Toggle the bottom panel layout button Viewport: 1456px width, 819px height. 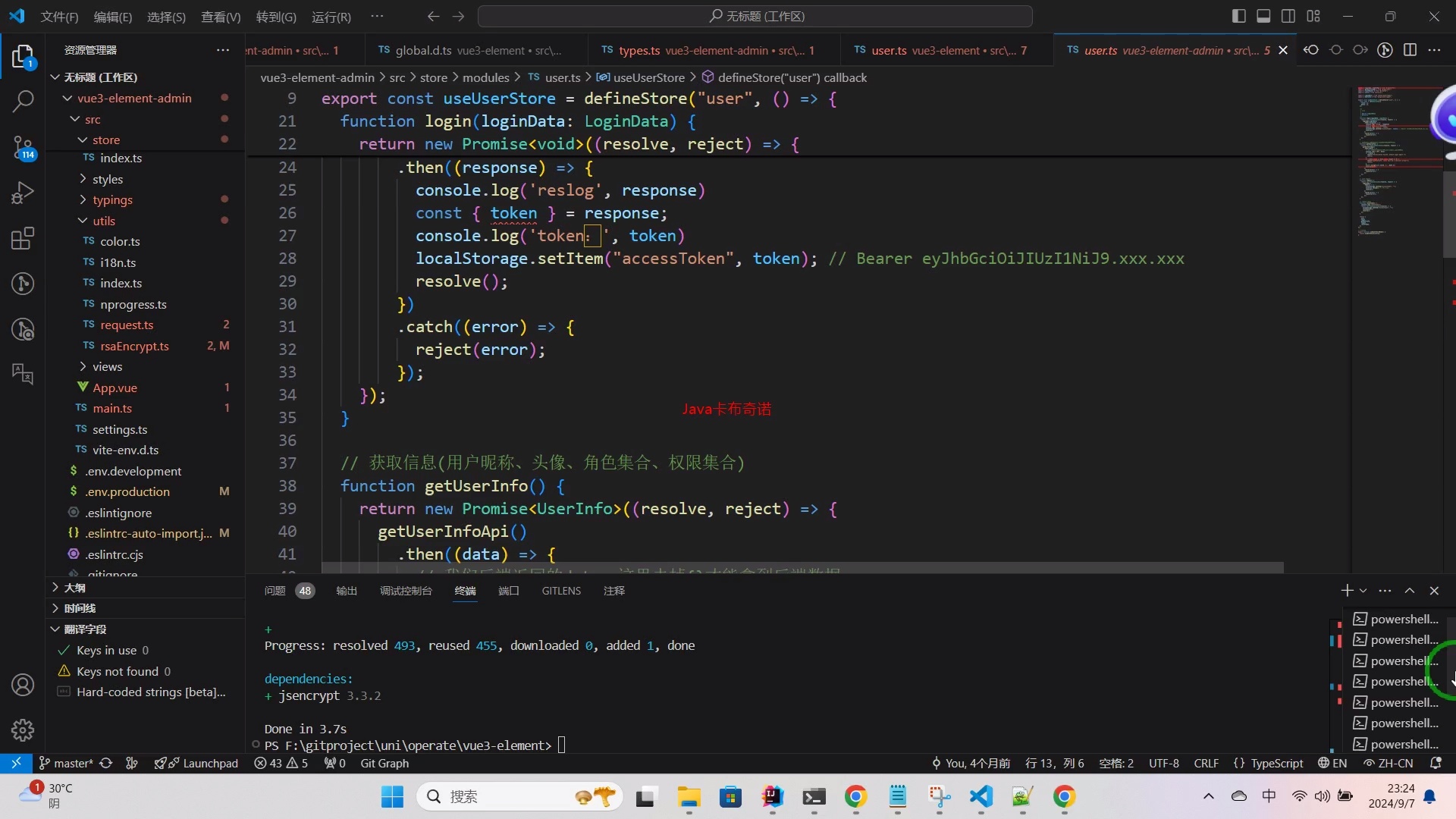(x=1263, y=16)
